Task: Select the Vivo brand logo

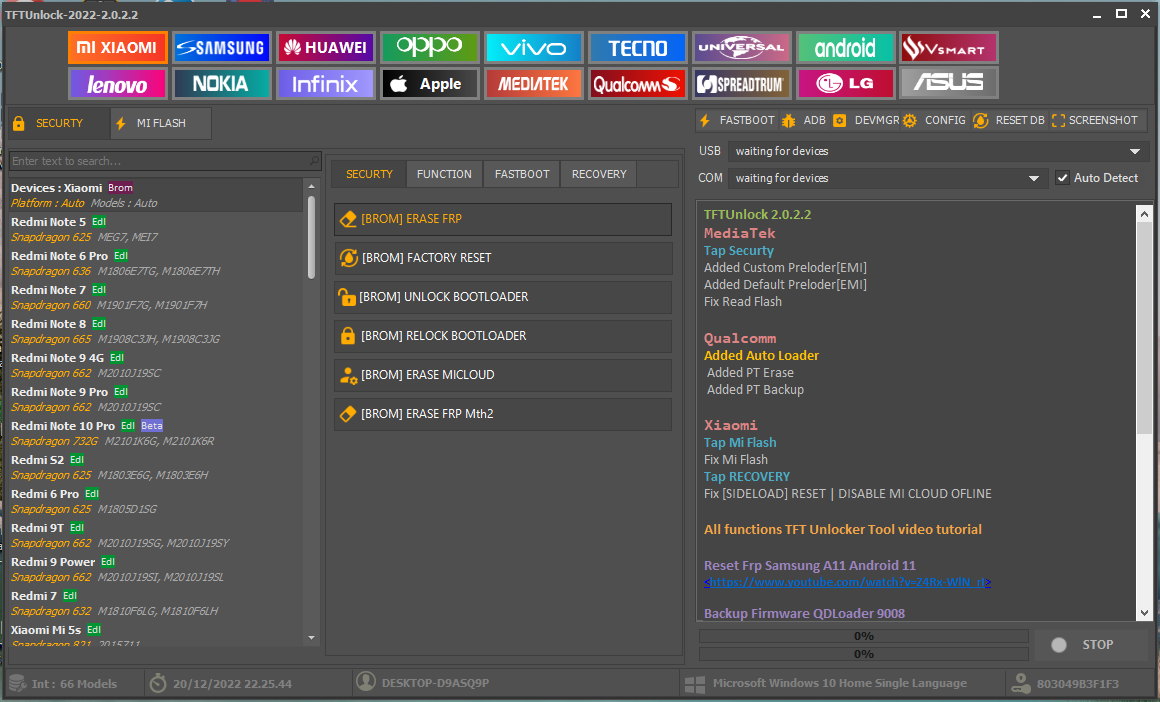Action: (533, 48)
